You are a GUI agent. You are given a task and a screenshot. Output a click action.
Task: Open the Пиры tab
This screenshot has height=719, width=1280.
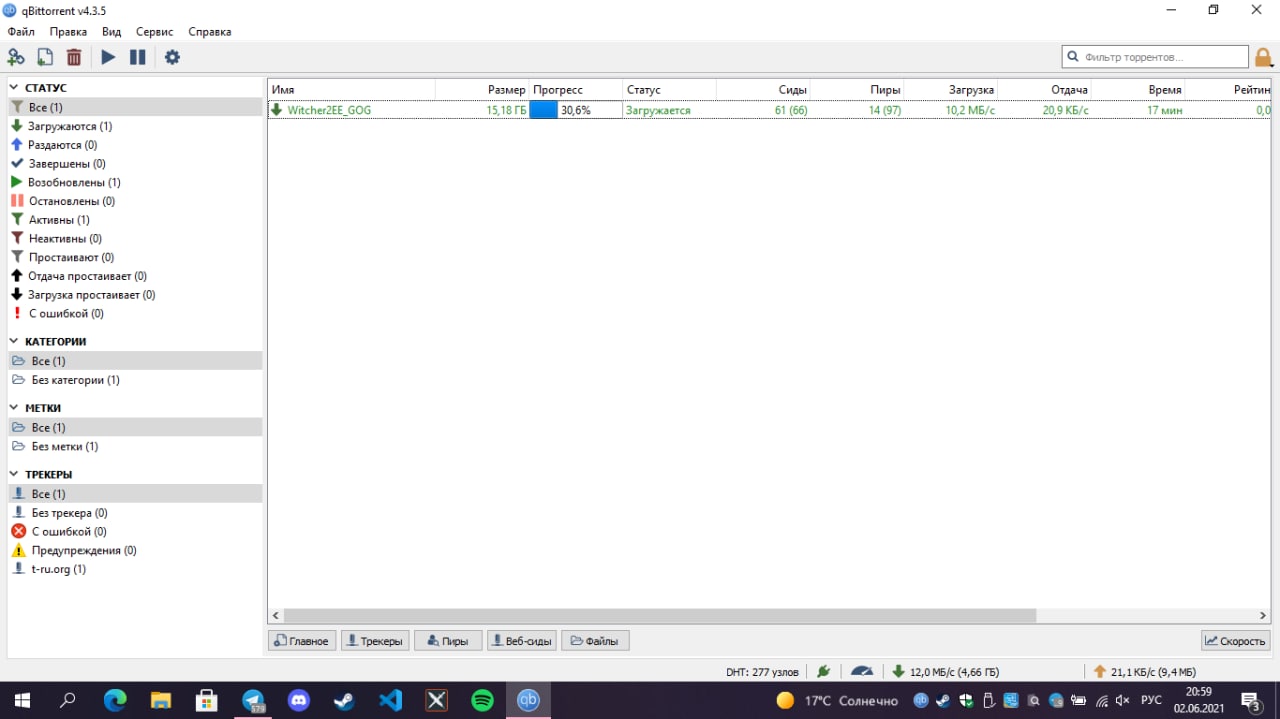pyautogui.click(x=448, y=641)
